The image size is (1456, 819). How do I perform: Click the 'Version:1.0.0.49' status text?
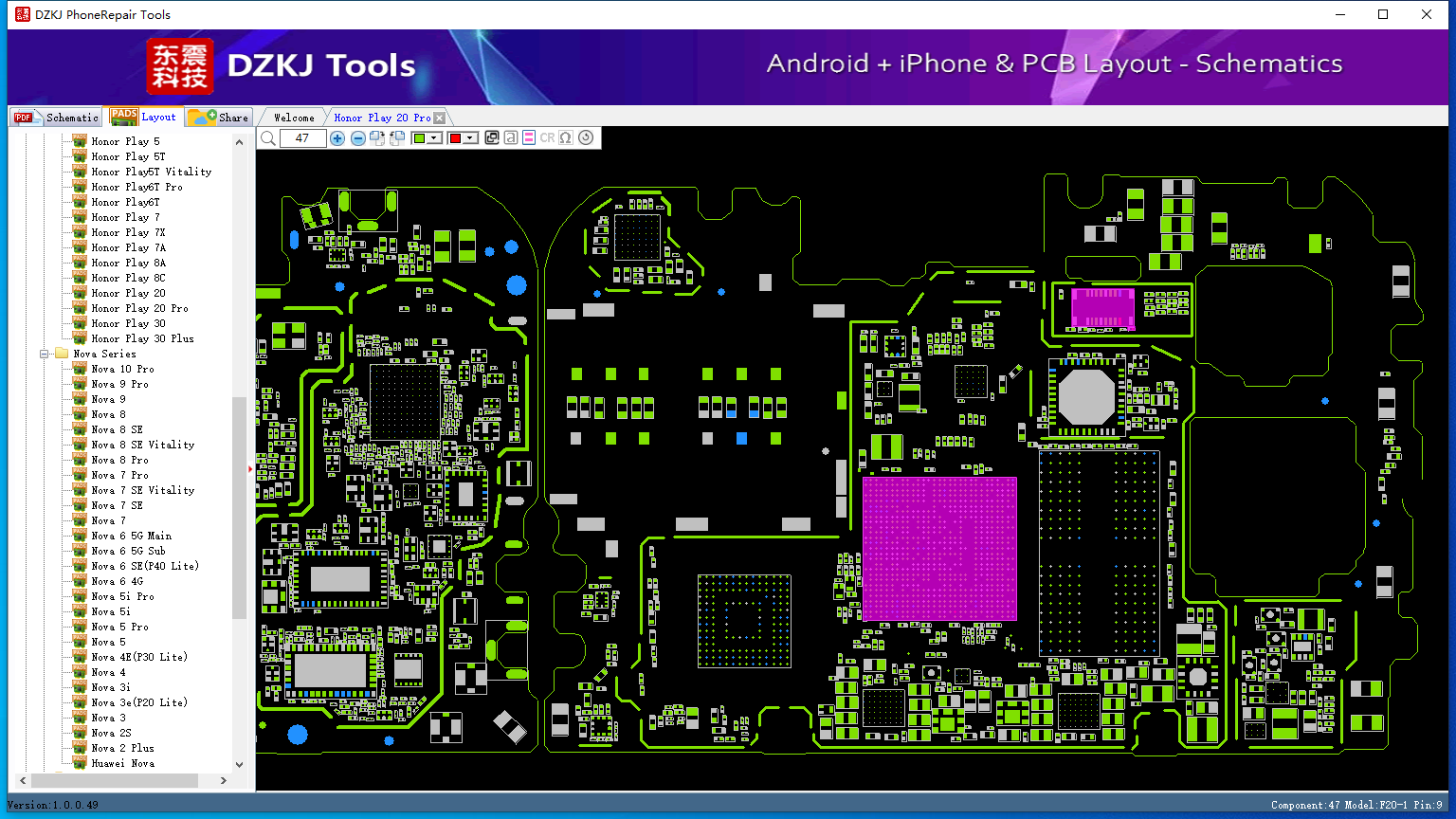(52, 805)
